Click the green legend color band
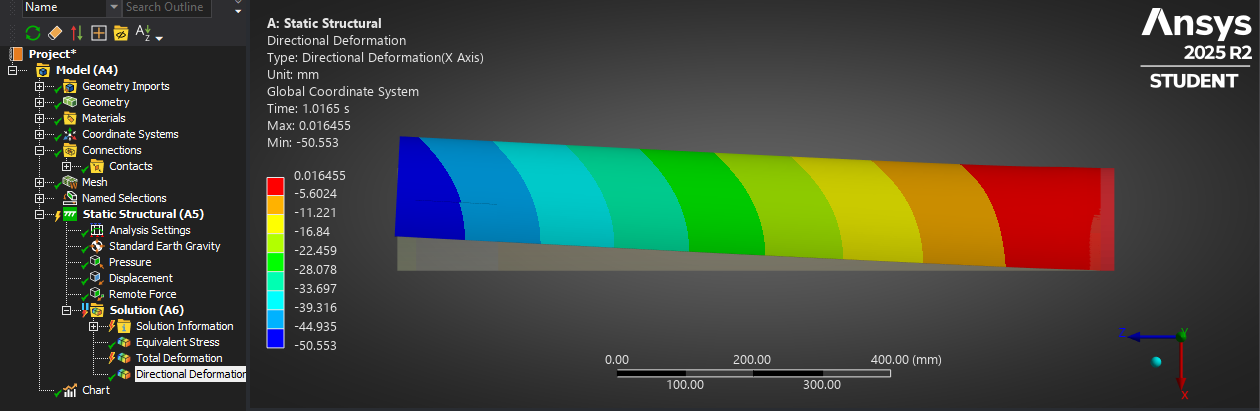This screenshot has height=411, width=1260. (274, 261)
